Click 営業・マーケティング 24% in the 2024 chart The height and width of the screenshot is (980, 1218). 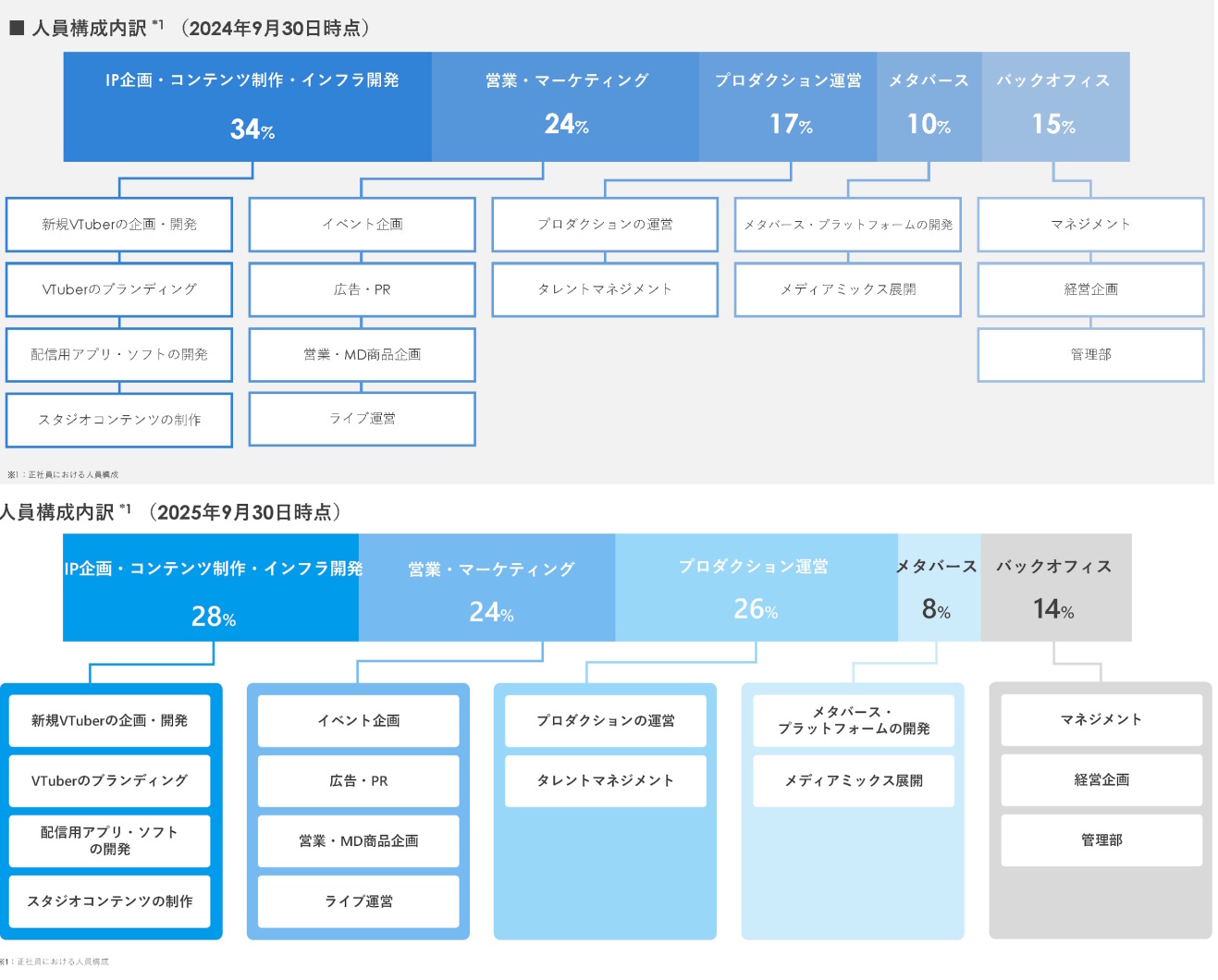[x=565, y=106]
